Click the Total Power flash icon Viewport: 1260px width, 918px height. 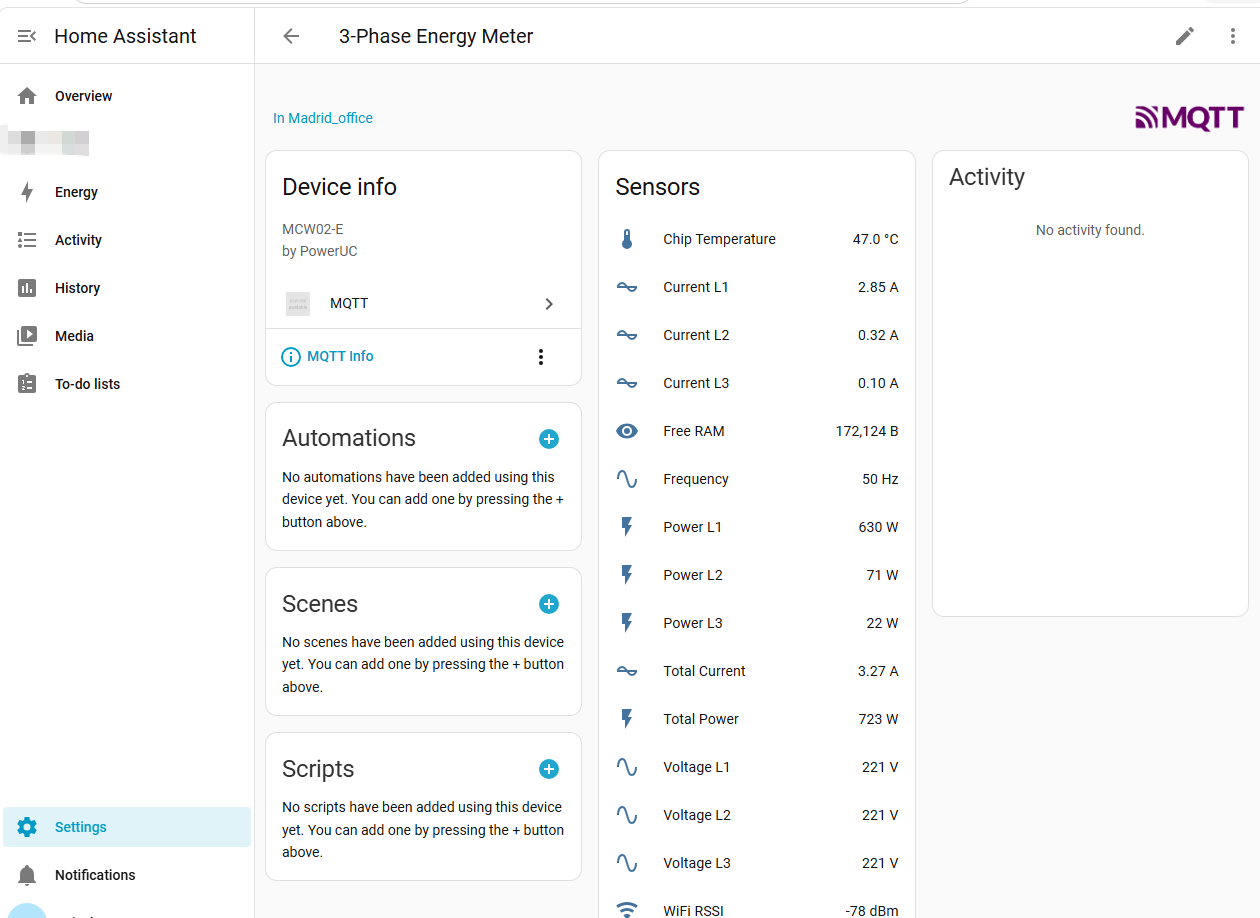tap(627, 719)
